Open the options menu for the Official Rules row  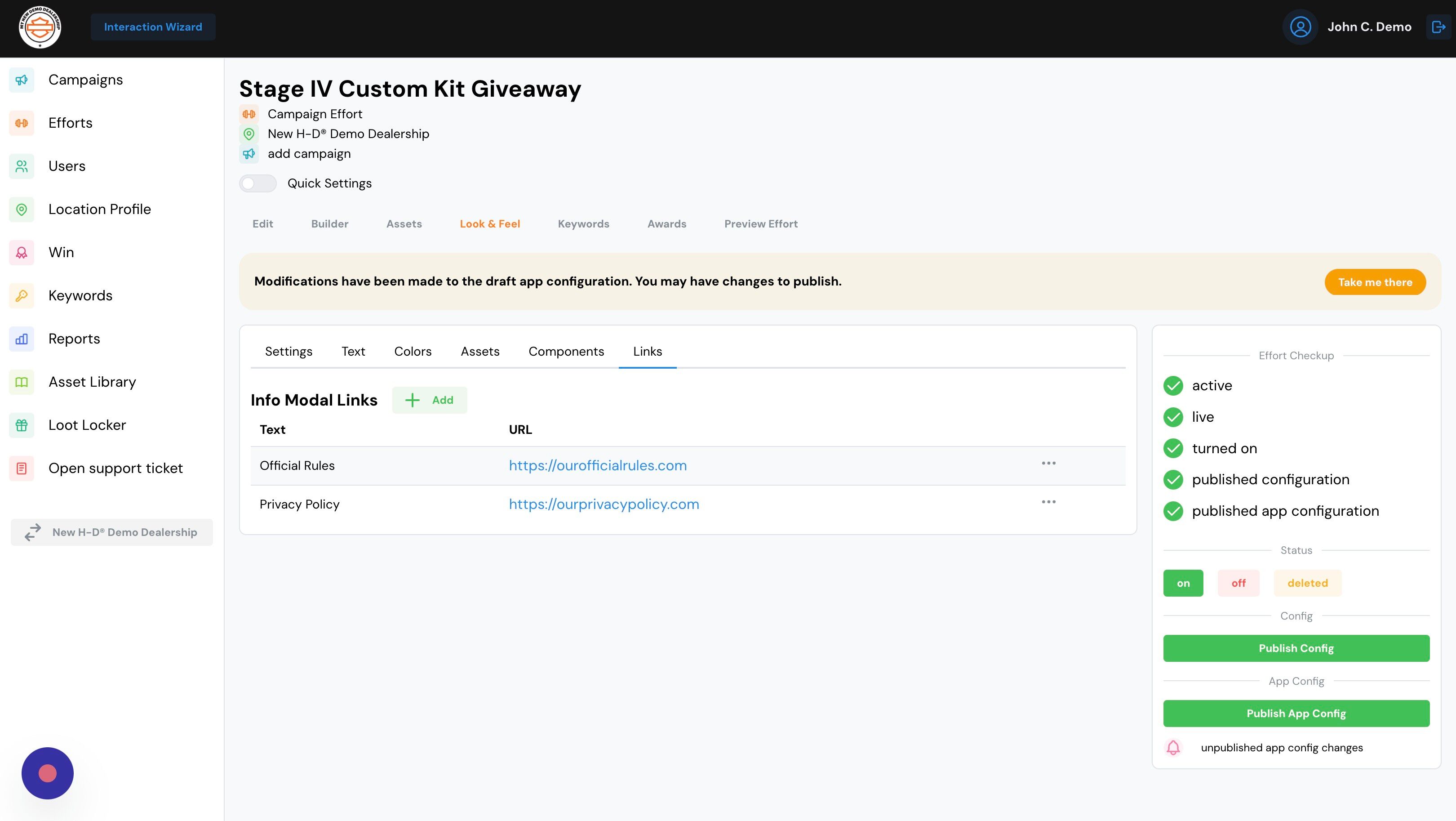tap(1048, 464)
